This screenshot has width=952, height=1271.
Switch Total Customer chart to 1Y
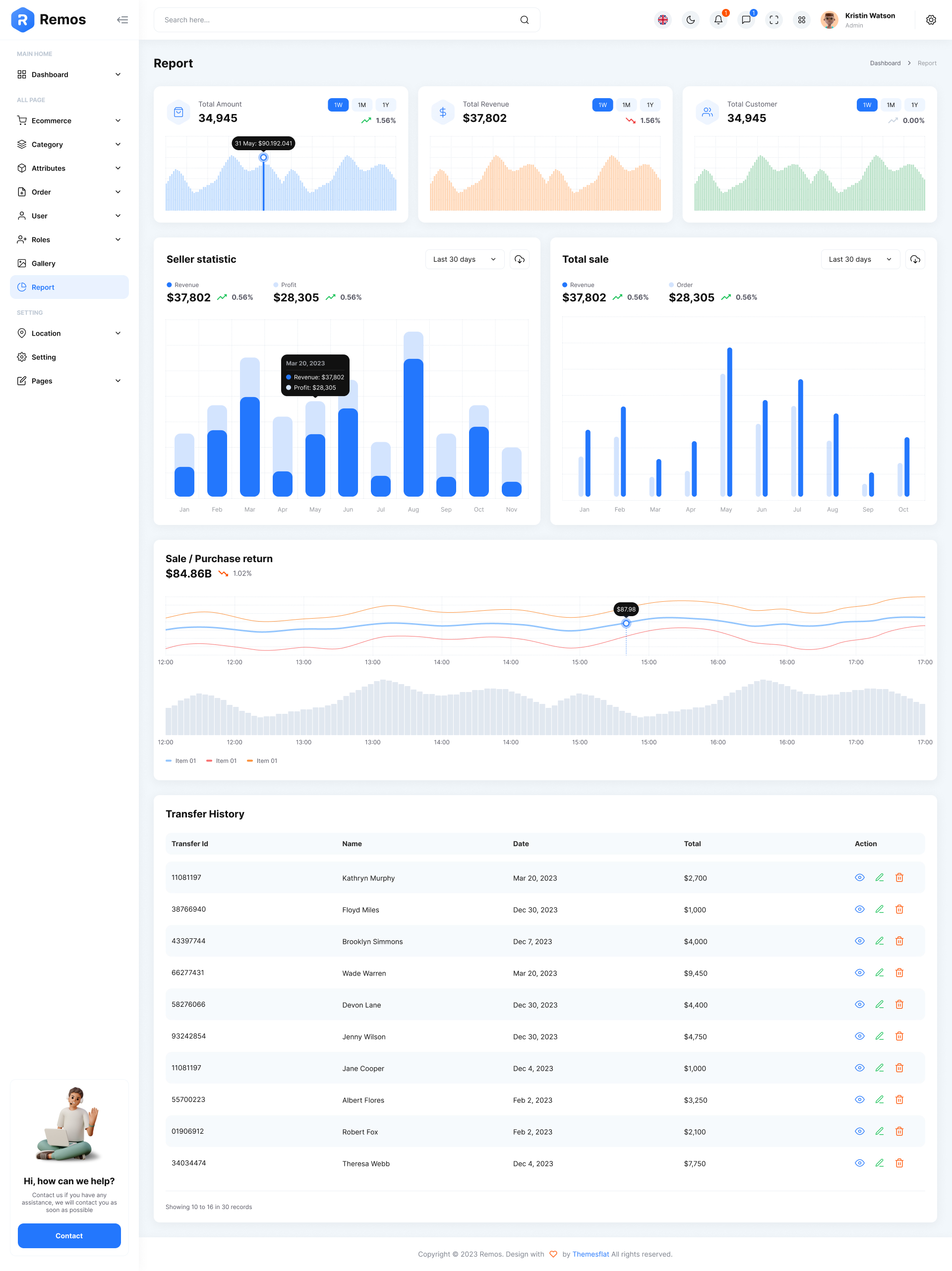pyautogui.click(x=914, y=105)
